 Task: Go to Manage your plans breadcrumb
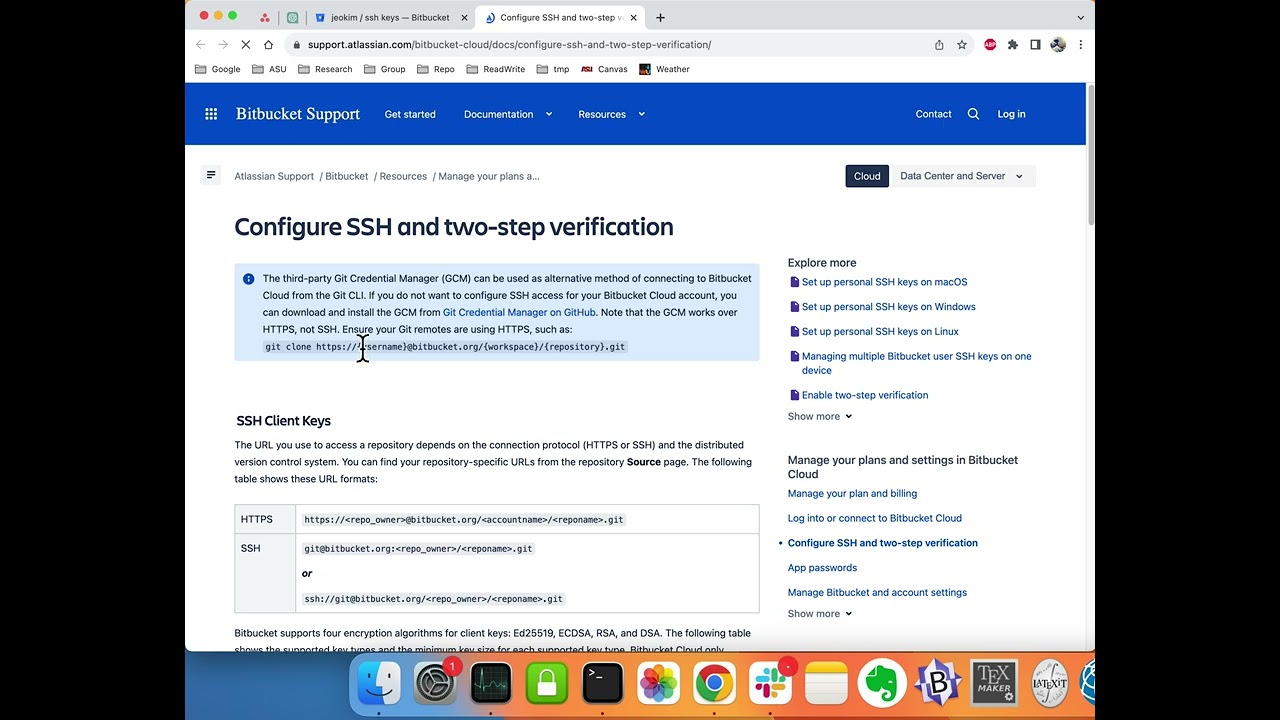pos(489,176)
